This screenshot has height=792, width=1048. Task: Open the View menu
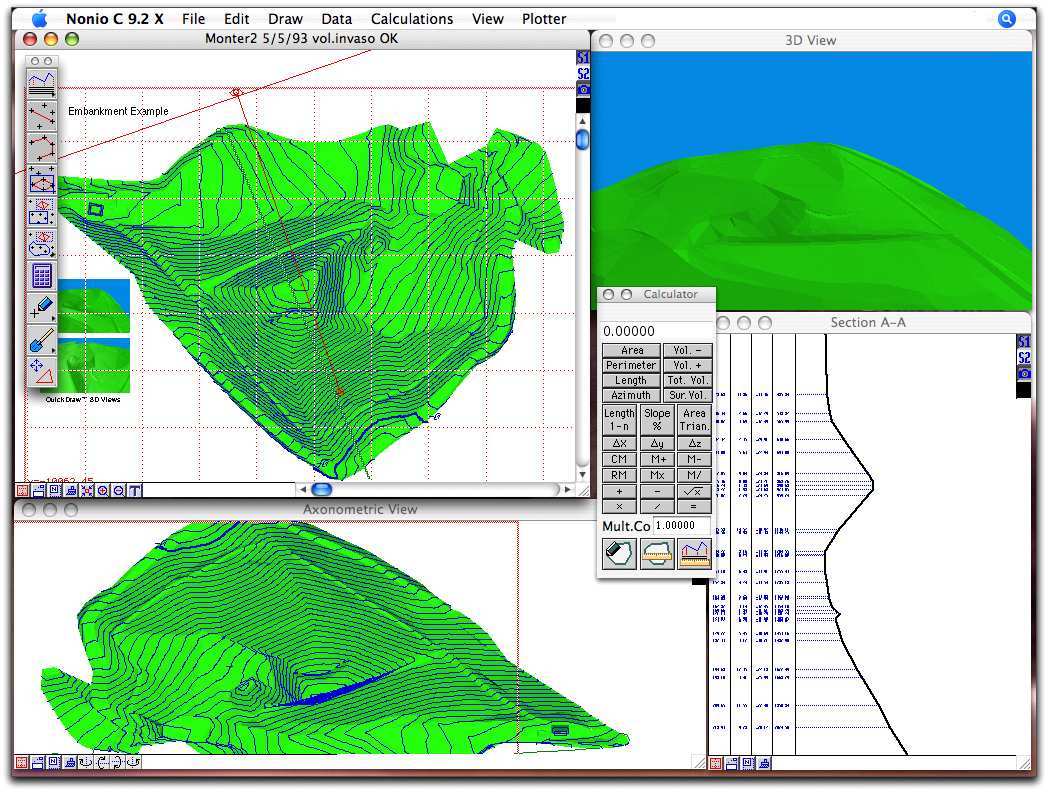pos(487,19)
